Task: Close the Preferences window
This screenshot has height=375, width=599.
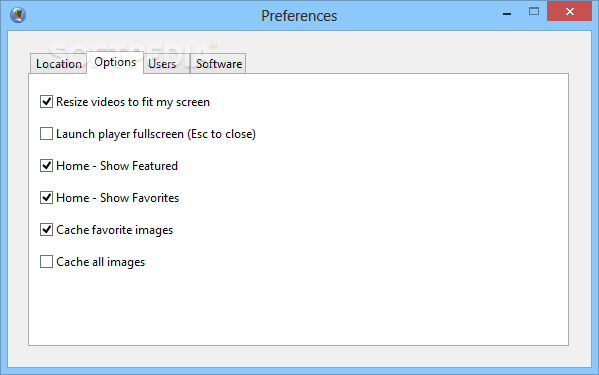Action: click(x=570, y=11)
